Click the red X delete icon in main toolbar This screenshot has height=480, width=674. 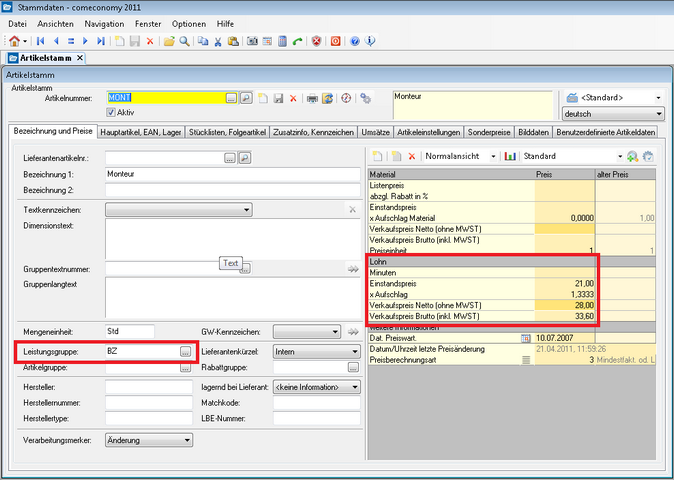(x=150, y=41)
